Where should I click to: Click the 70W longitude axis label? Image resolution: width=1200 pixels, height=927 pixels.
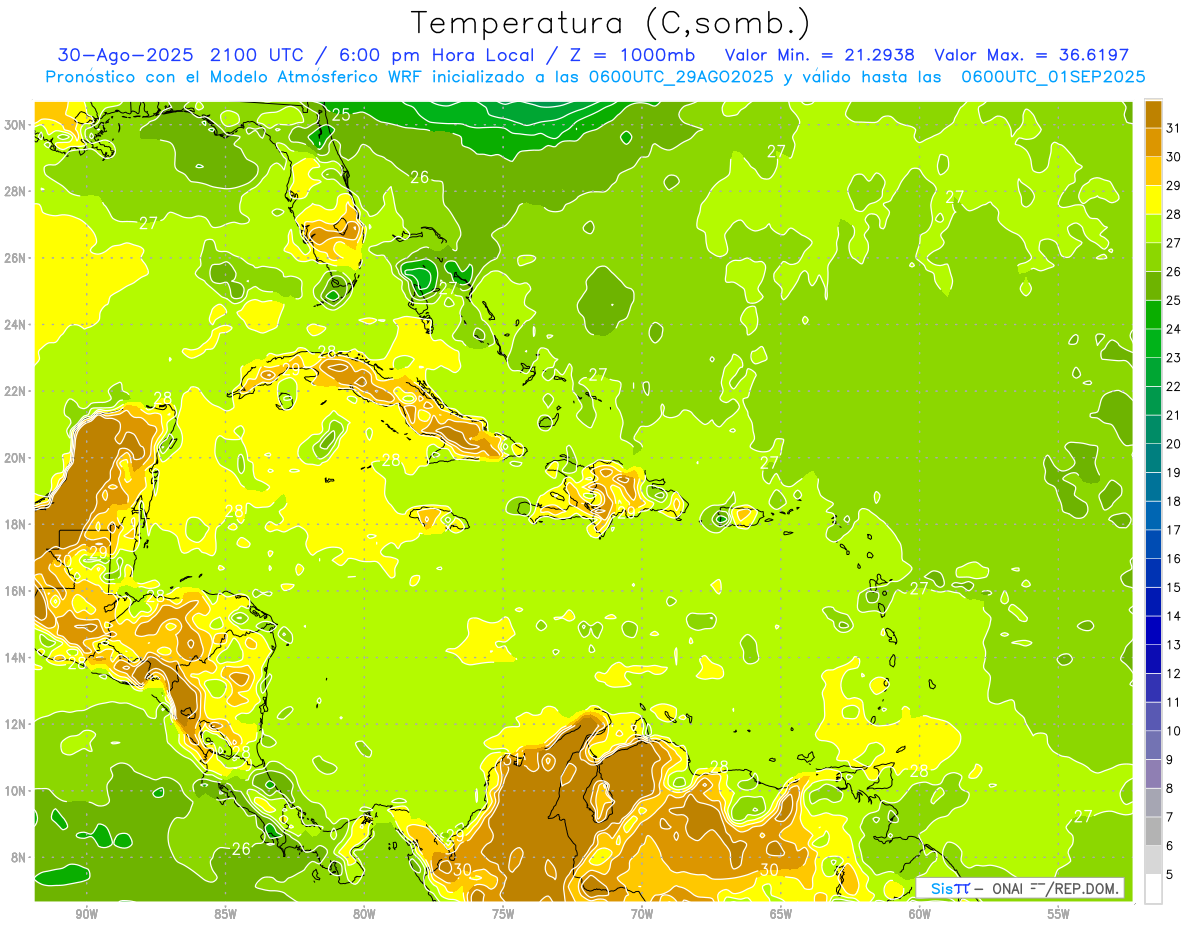642,915
